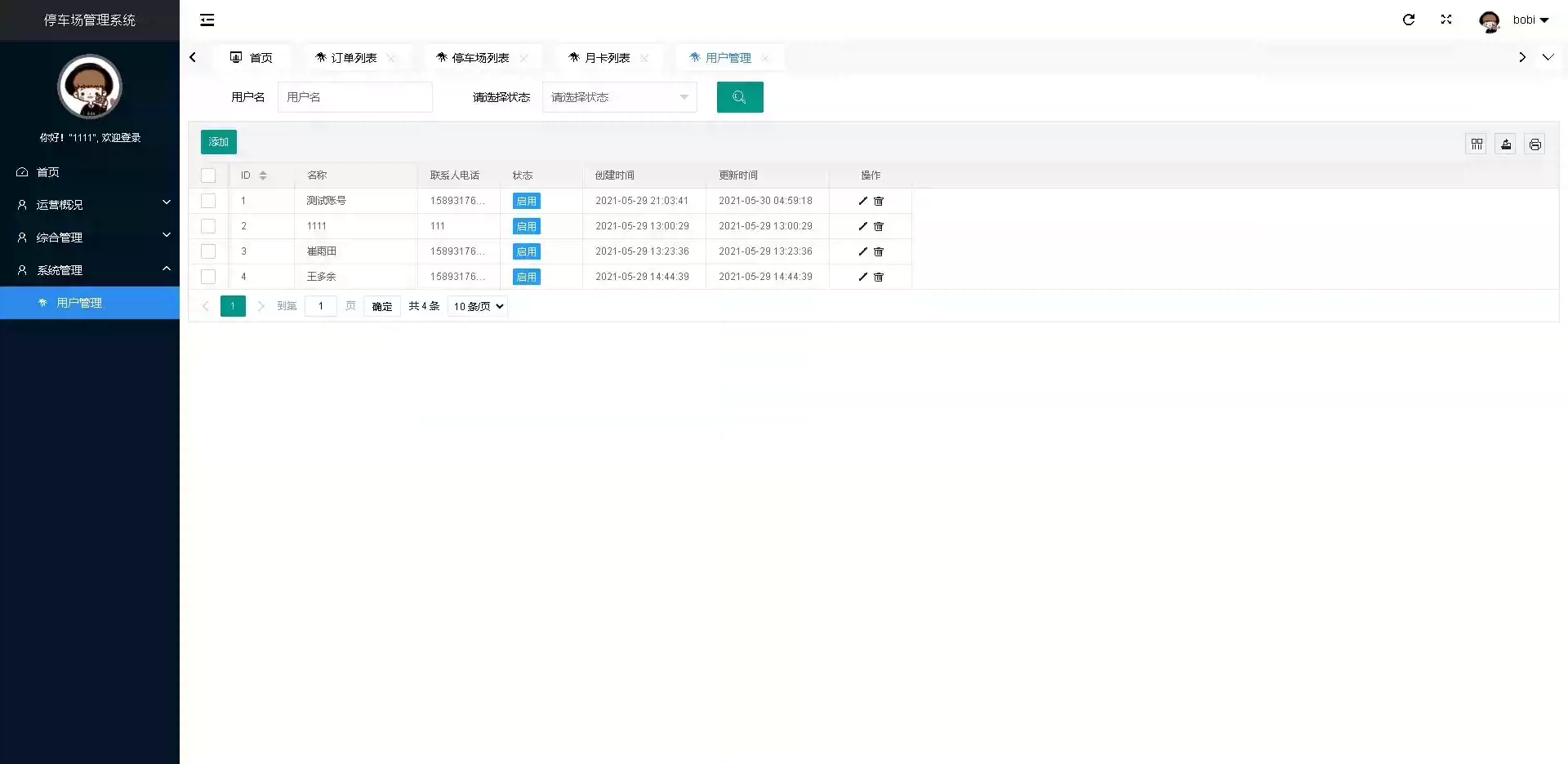The height and width of the screenshot is (764, 1568).
Task: Switch to the 订单列表 tab
Action: tap(353, 58)
